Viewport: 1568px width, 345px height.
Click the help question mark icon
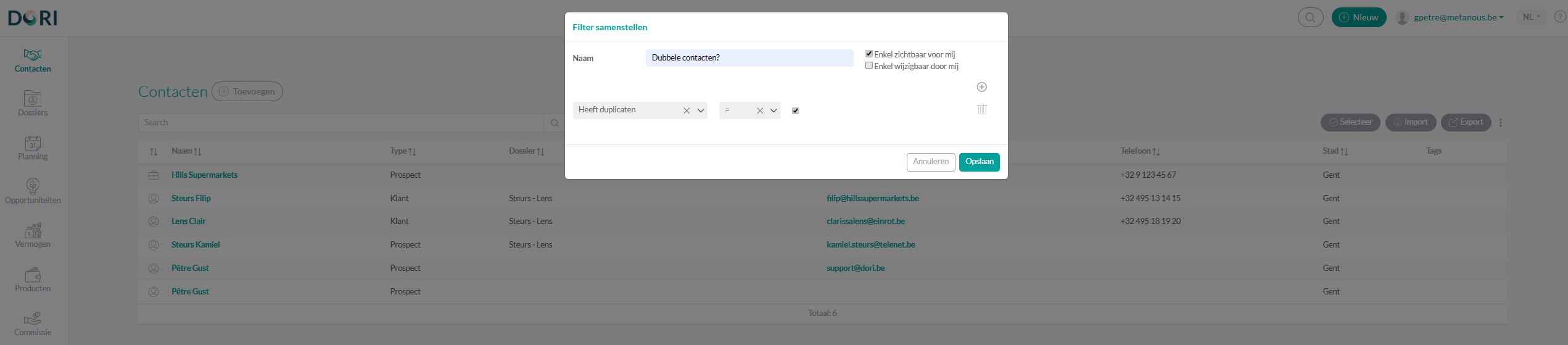click(1560, 17)
